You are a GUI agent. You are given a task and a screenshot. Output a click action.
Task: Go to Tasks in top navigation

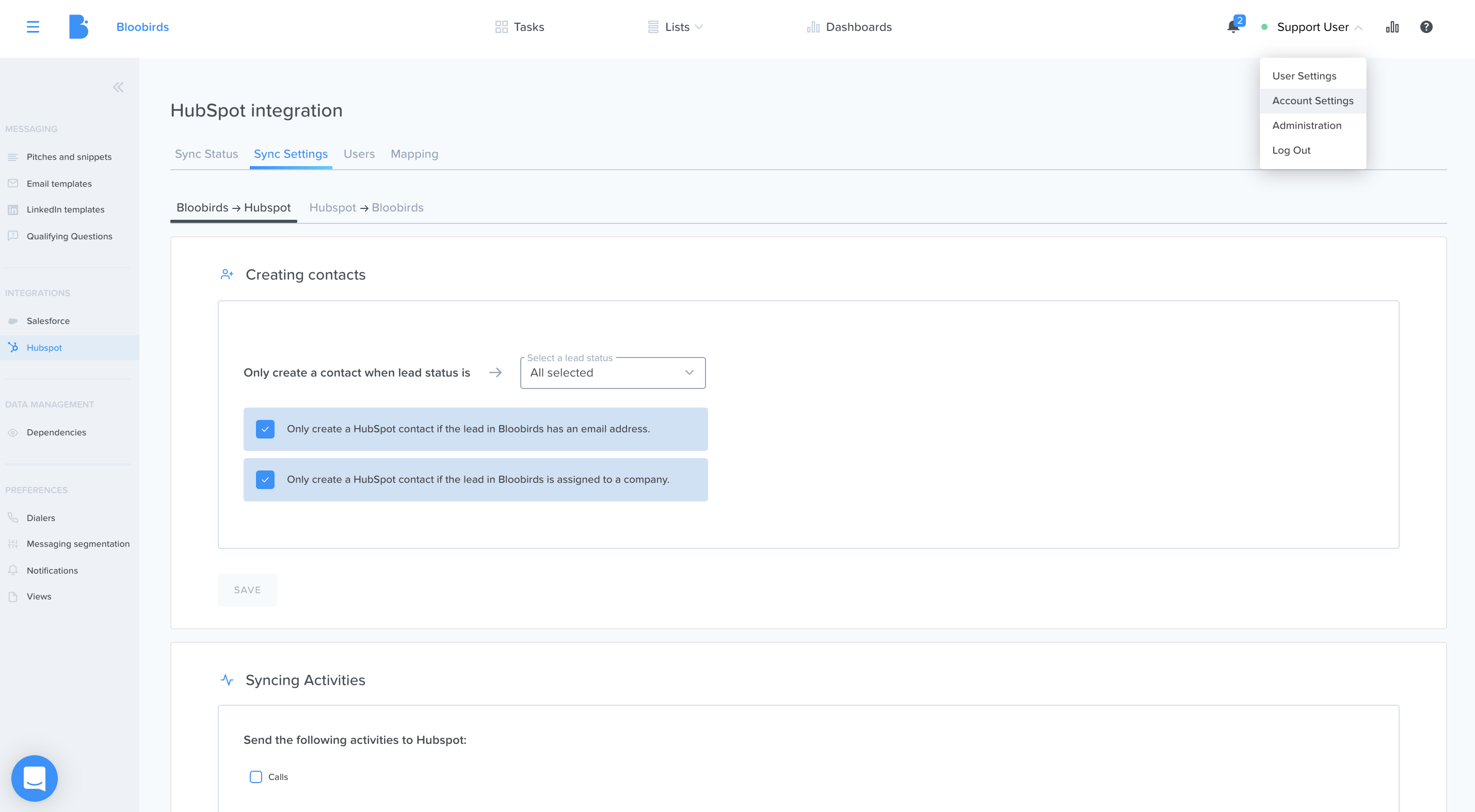click(519, 27)
